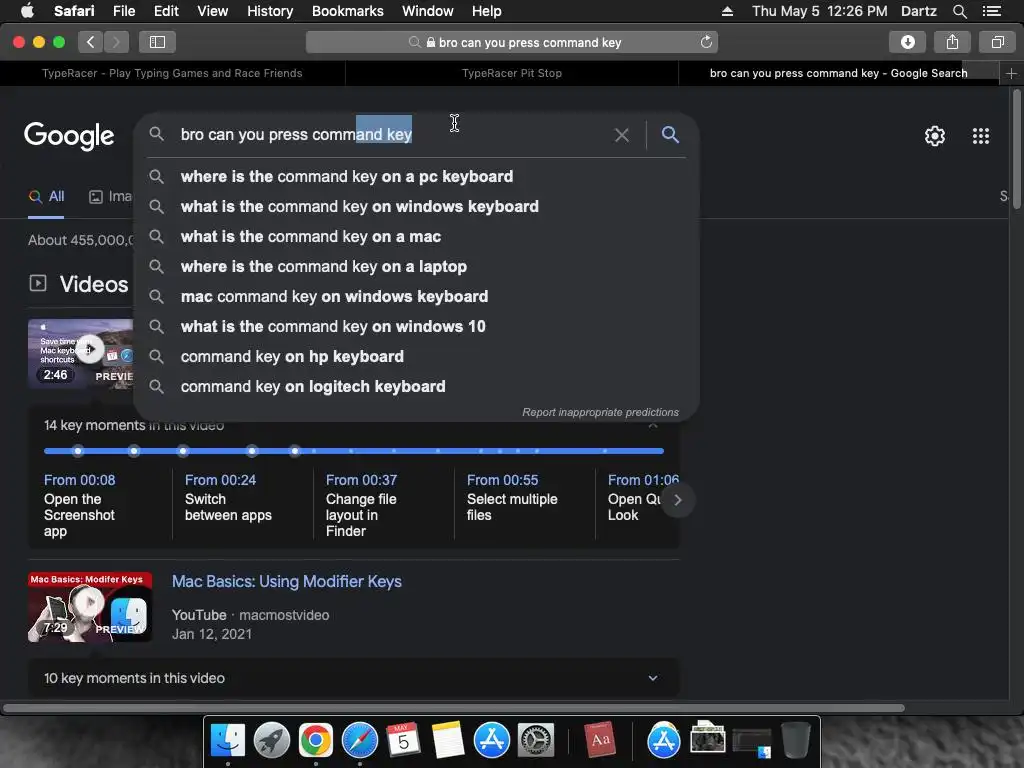Open Dictionary app in the Dock
This screenshot has height=768, width=1024.
click(600, 741)
